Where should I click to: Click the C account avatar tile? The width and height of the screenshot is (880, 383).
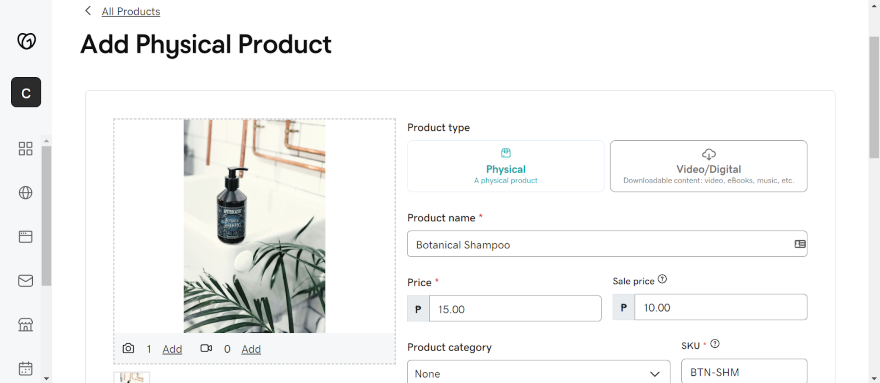26,92
